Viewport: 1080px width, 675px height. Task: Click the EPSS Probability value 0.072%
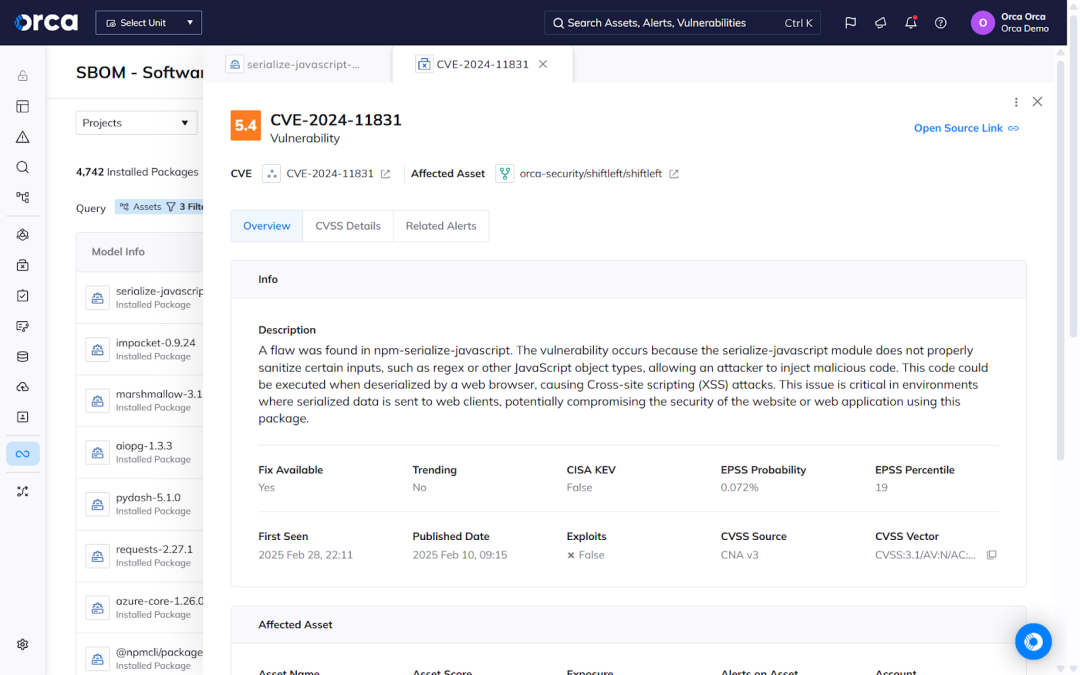[x=739, y=488]
